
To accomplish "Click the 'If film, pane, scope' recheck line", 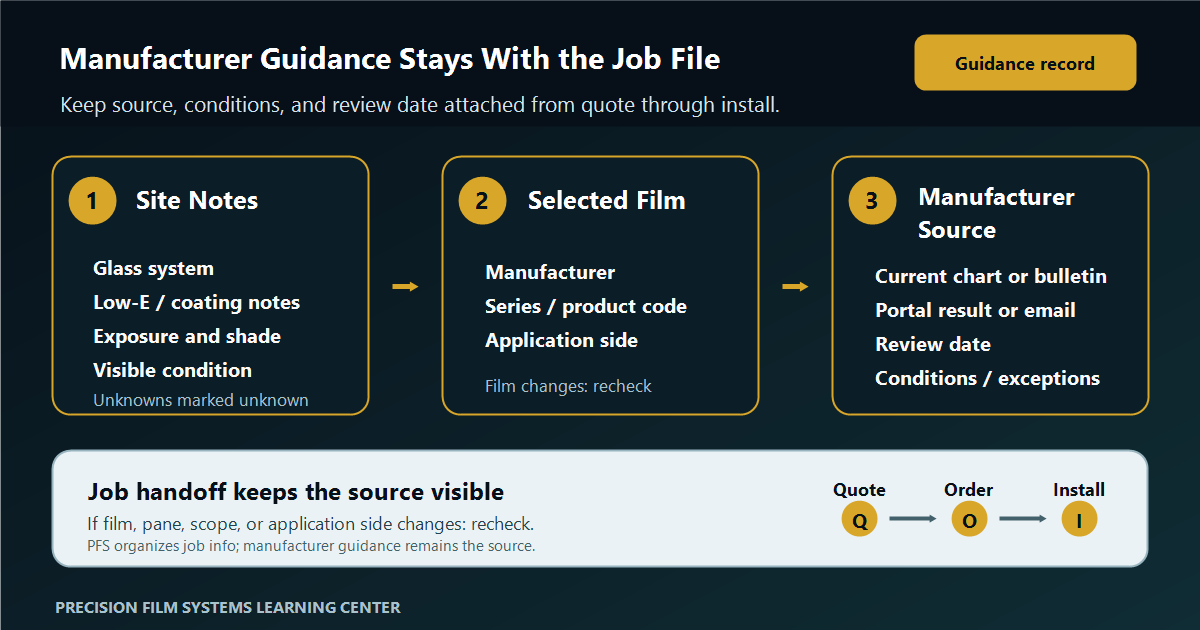I will [311, 524].
